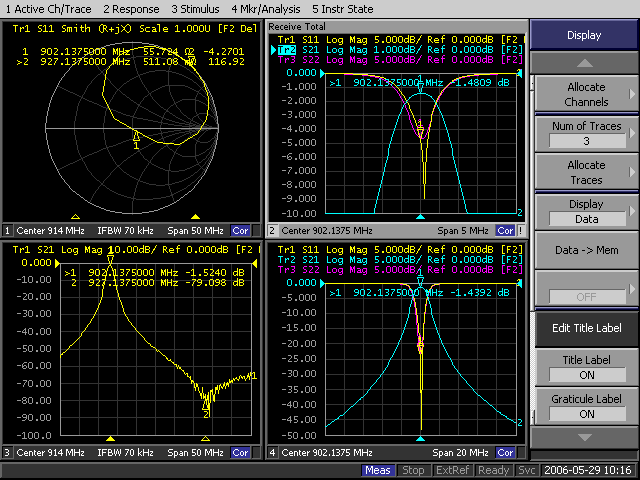640x480 pixels.
Task: Select channel 3 number box
Action: point(7,453)
